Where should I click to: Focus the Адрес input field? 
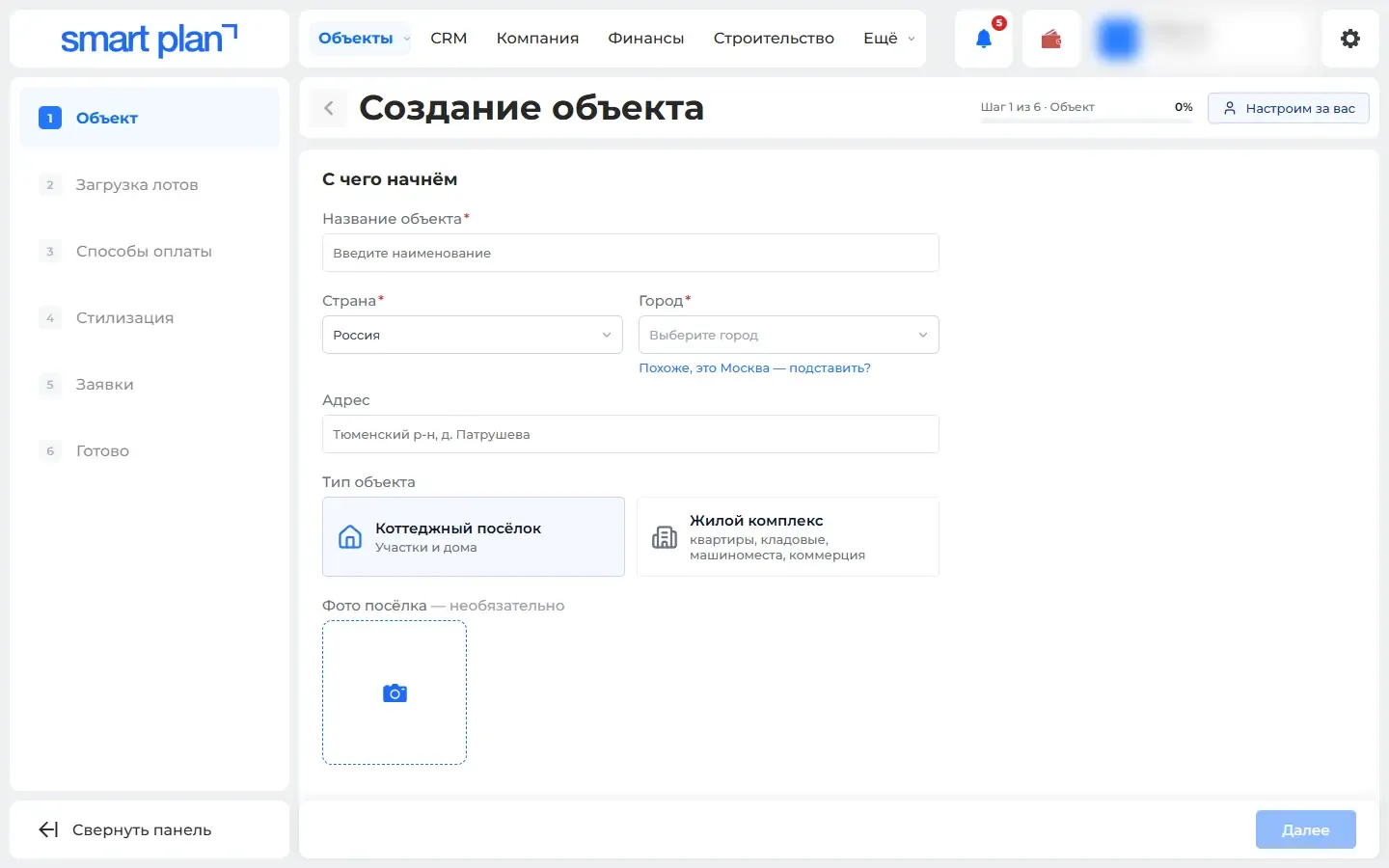coord(631,434)
